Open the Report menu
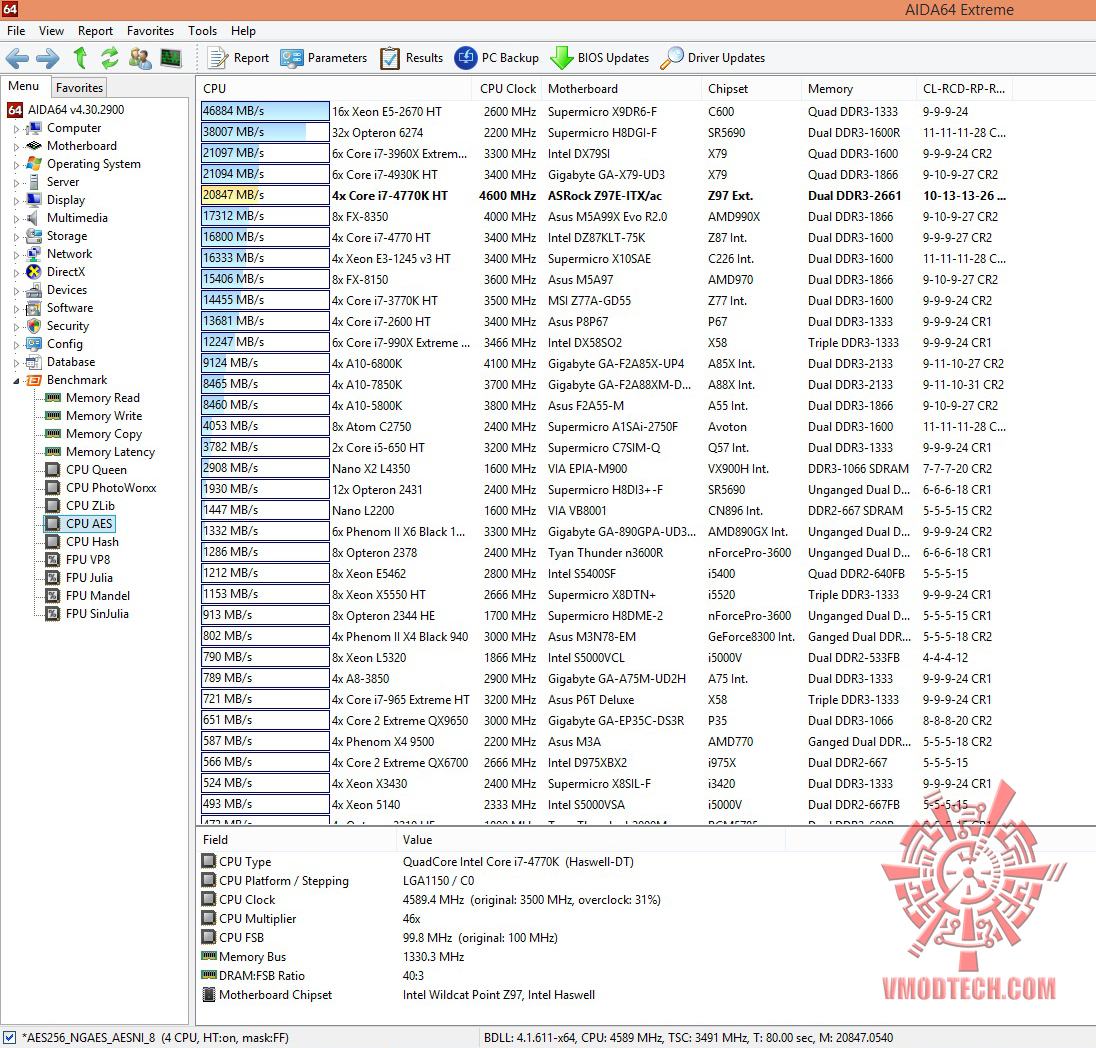Viewport: 1096px width, 1048px height. tap(95, 31)
